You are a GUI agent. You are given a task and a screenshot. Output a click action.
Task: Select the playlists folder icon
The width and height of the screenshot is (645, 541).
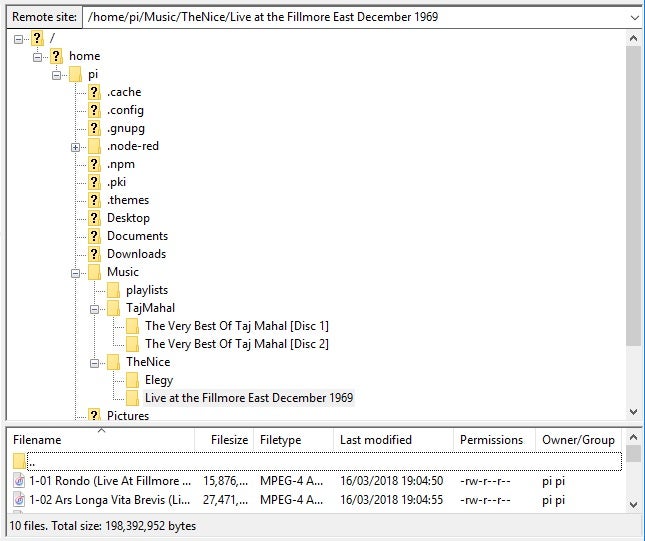(113, 290)
